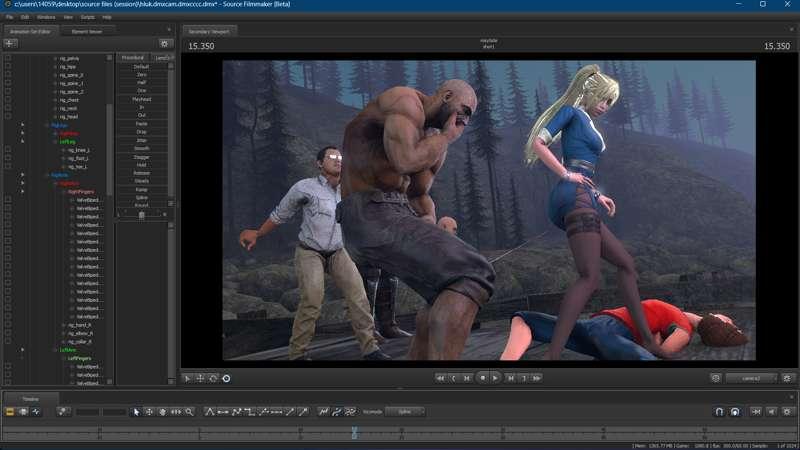
Task: Tick the checkbox beside rig_knee_L
Action: click(8, 150)
